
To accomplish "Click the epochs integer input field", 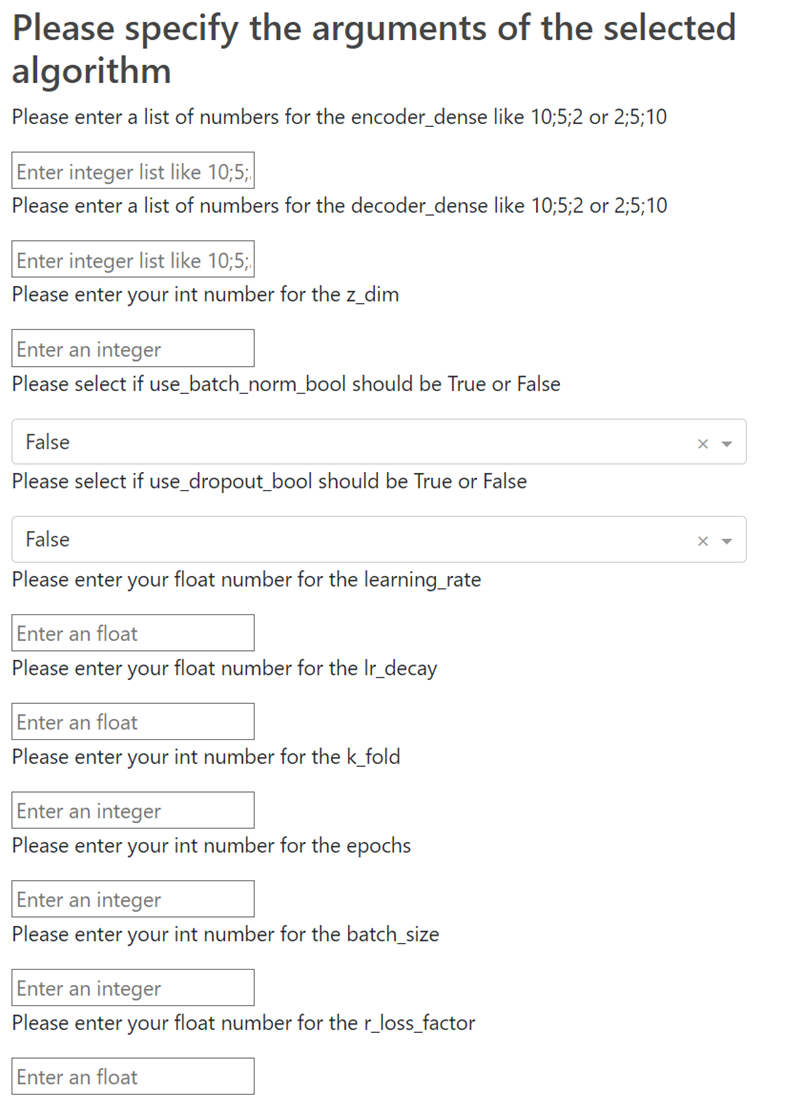I will click(133, 899).
